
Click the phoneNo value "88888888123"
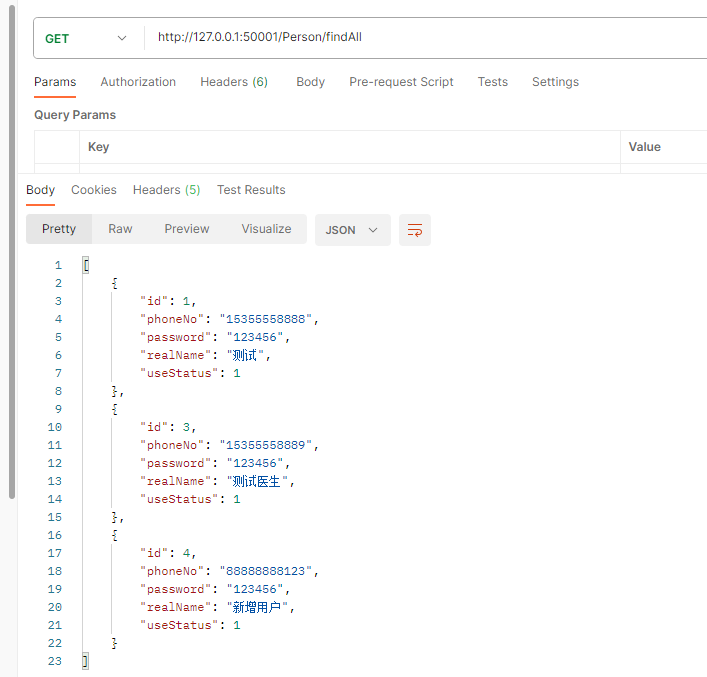tap(266, 571)
